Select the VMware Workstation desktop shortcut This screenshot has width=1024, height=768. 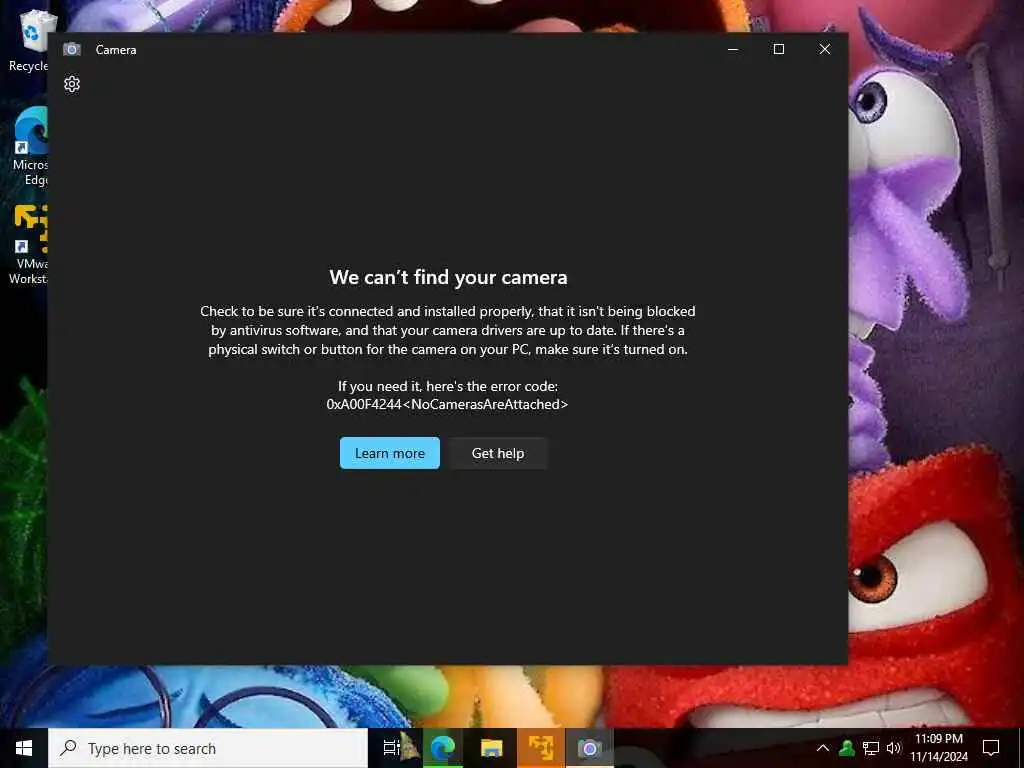pos(27,245)
